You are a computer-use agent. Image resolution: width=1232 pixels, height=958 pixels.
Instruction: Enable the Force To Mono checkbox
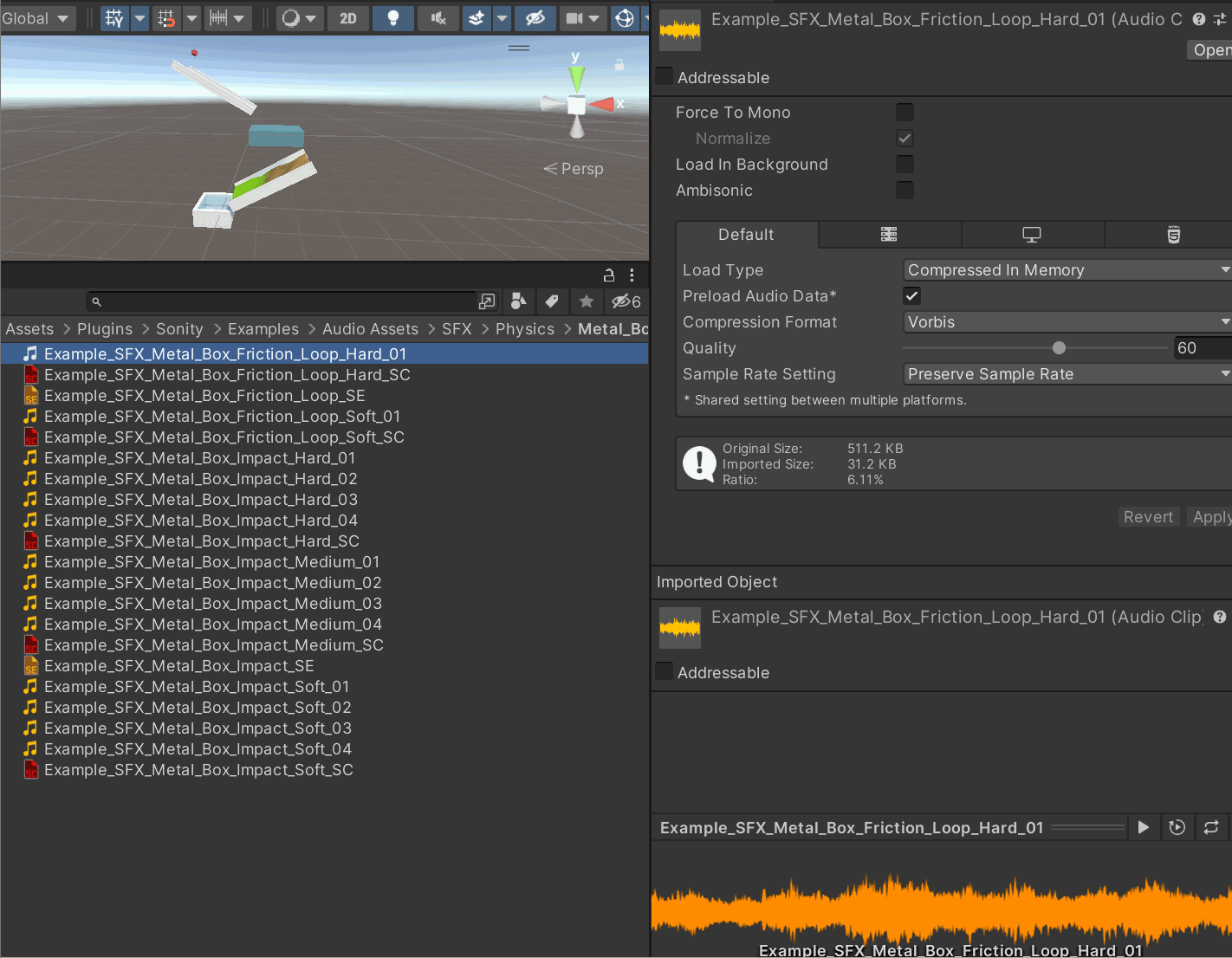click(x=905, y=112)
